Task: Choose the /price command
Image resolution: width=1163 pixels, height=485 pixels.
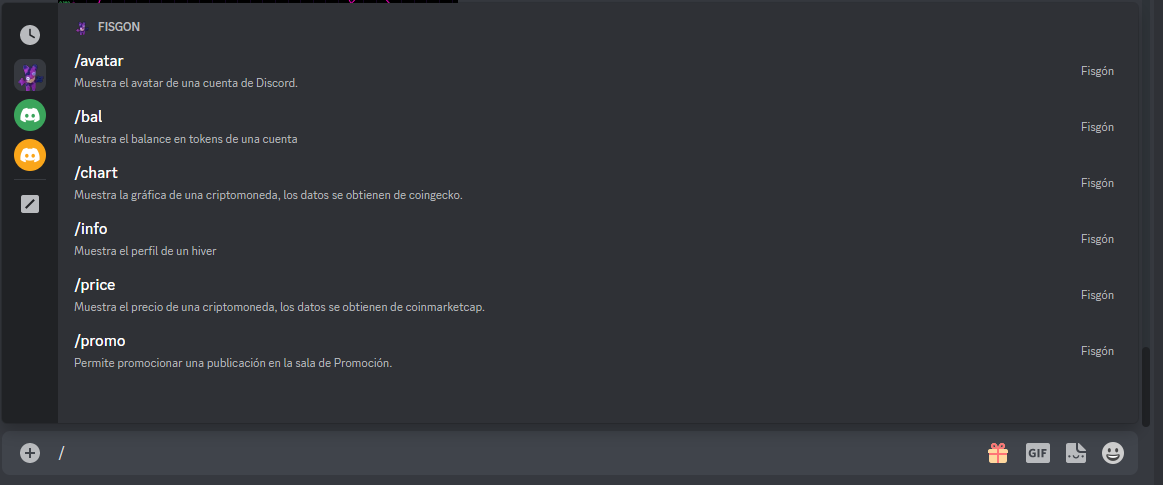Action: point(598,294)
